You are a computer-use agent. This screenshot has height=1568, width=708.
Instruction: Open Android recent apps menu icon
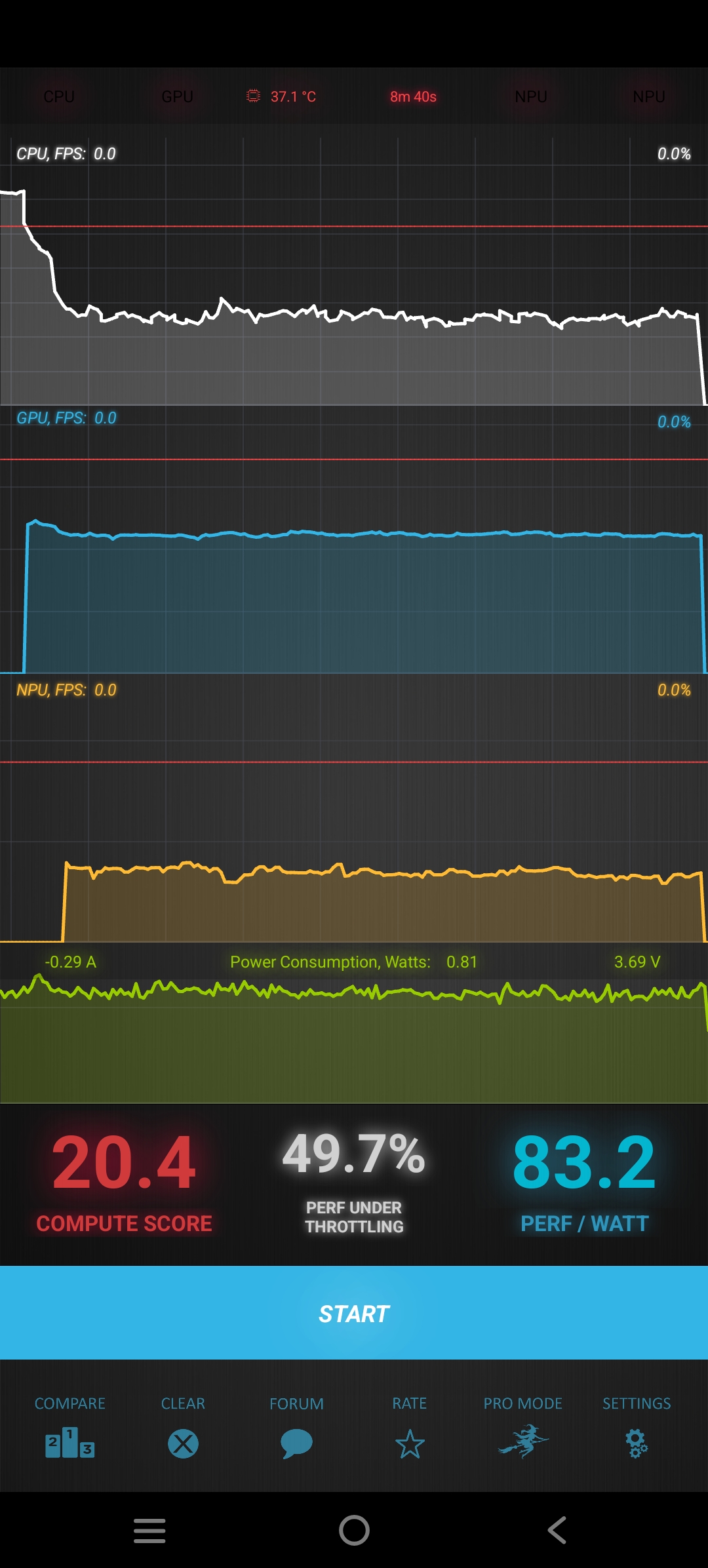click(x=149, y=1531)
